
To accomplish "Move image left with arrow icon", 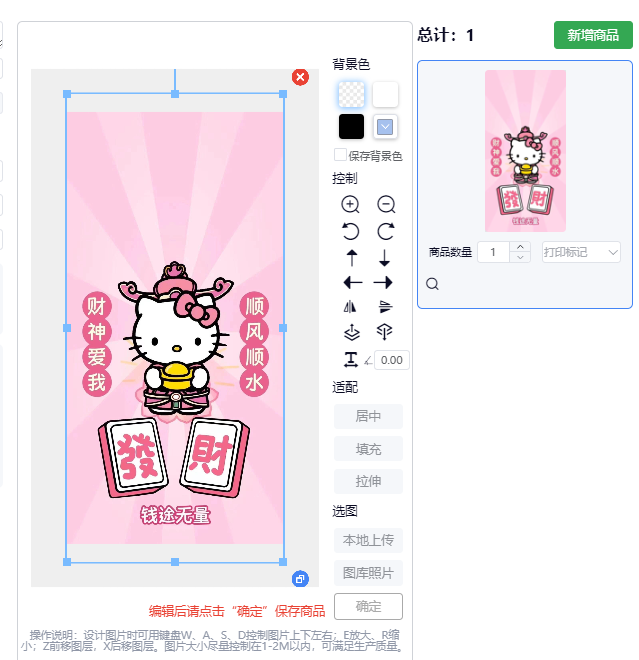I will pyautogui.click(x=353, y=282).
